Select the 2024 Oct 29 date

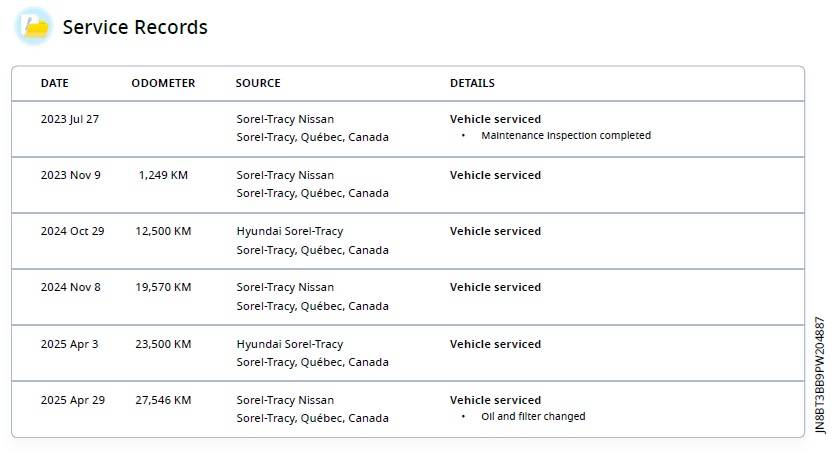pos(73,231)
